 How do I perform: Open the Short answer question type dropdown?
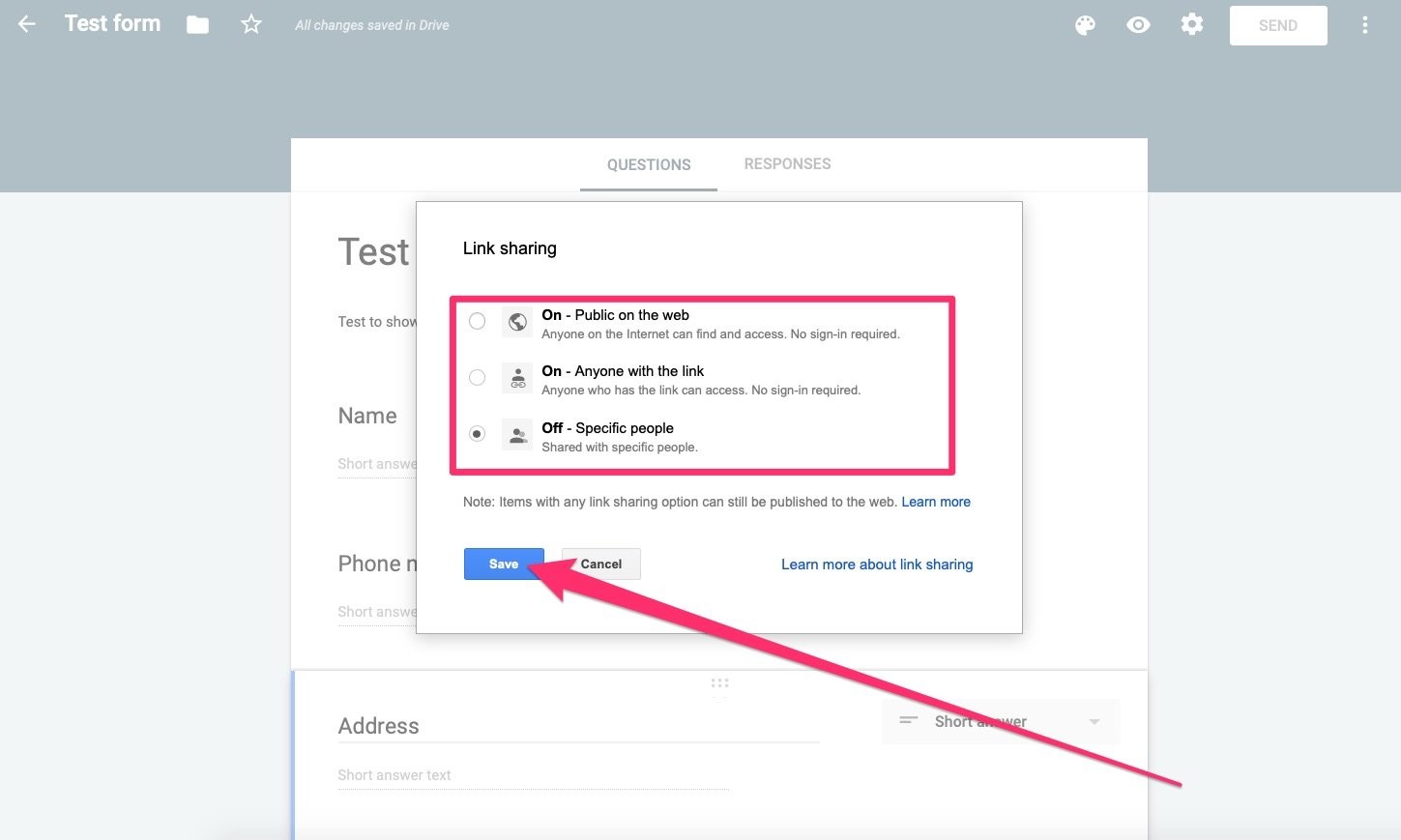1001,721
